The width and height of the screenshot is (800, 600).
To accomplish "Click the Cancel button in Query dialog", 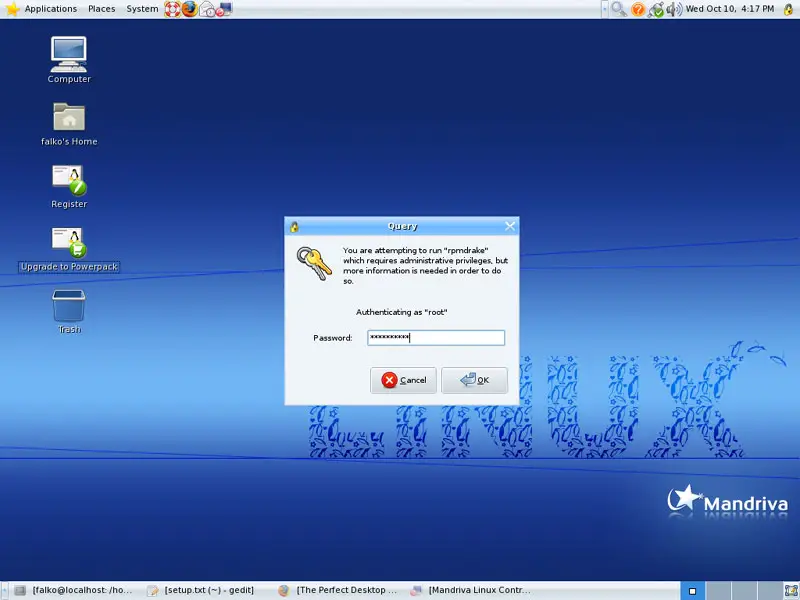I will pos(404,380).
